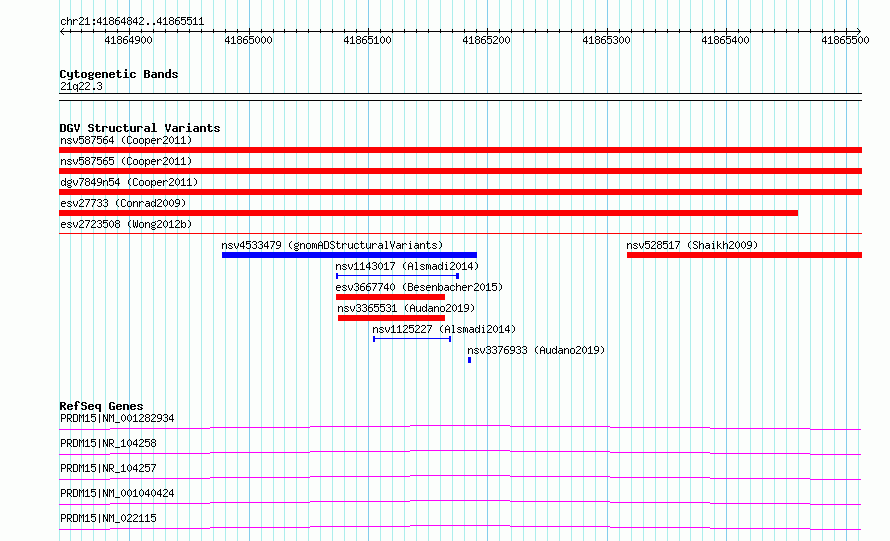The image size is (890, 541).
Task: Click ruler position 41865100
Action: coord(367,40)
